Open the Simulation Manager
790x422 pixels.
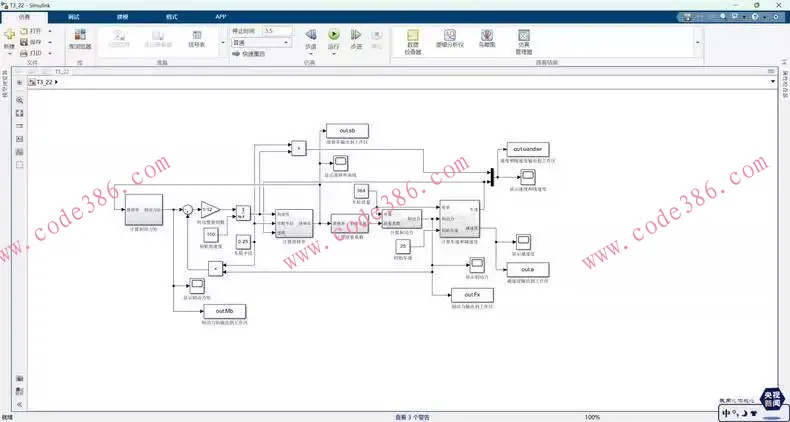[524, 38]
